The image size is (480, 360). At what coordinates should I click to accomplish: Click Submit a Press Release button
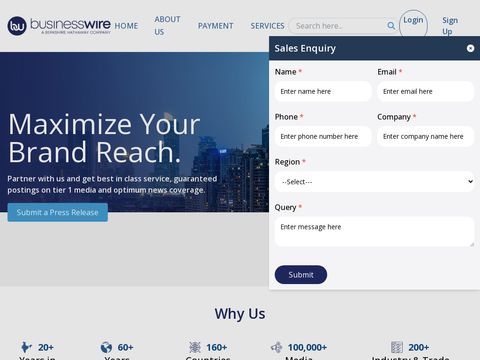click(58, 212)
